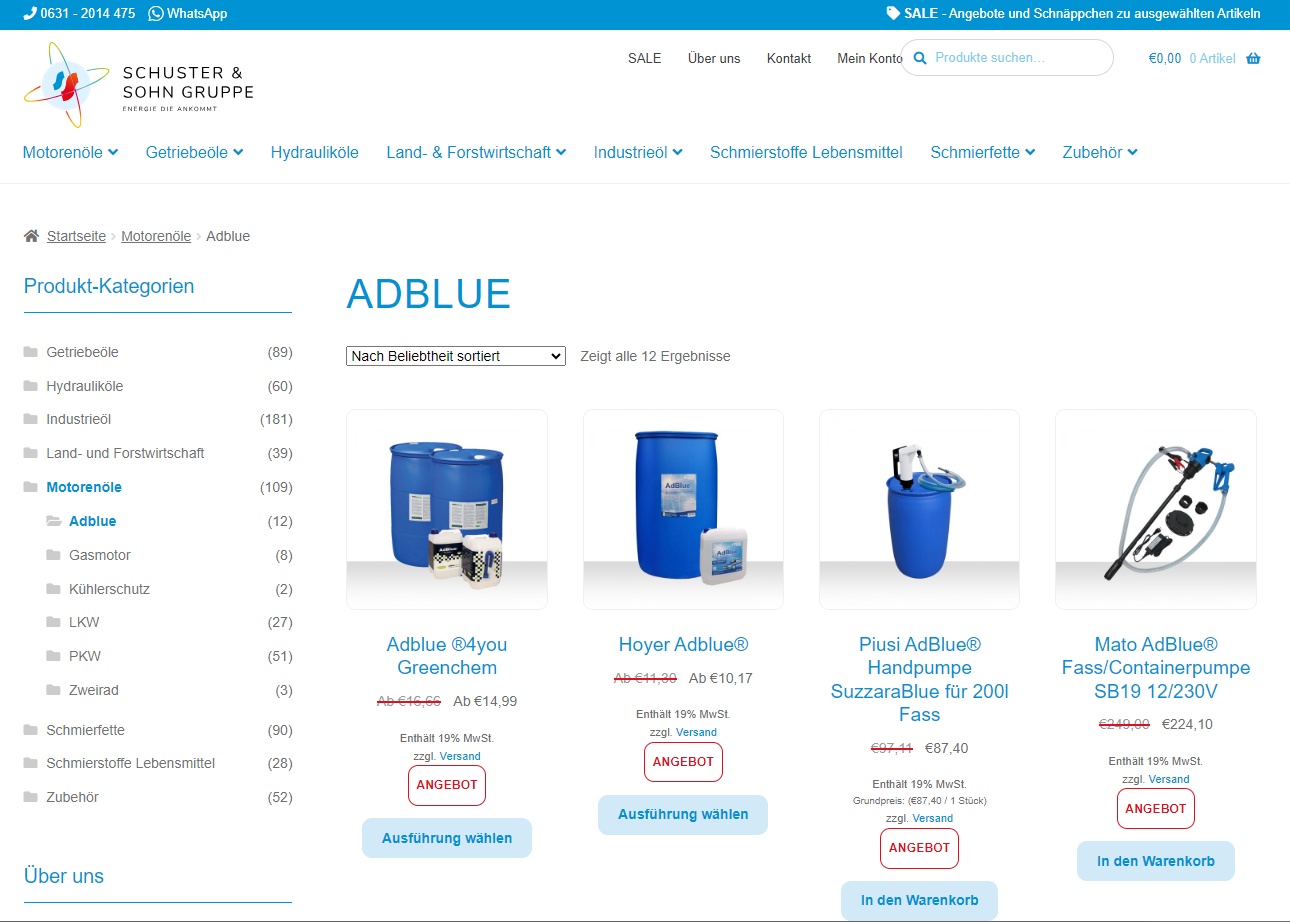The width and height of the screenshot is (1290, 922).
Task: Open WhatsApp contact via the WhatsApp icon
Action: [x=155, y=14]
